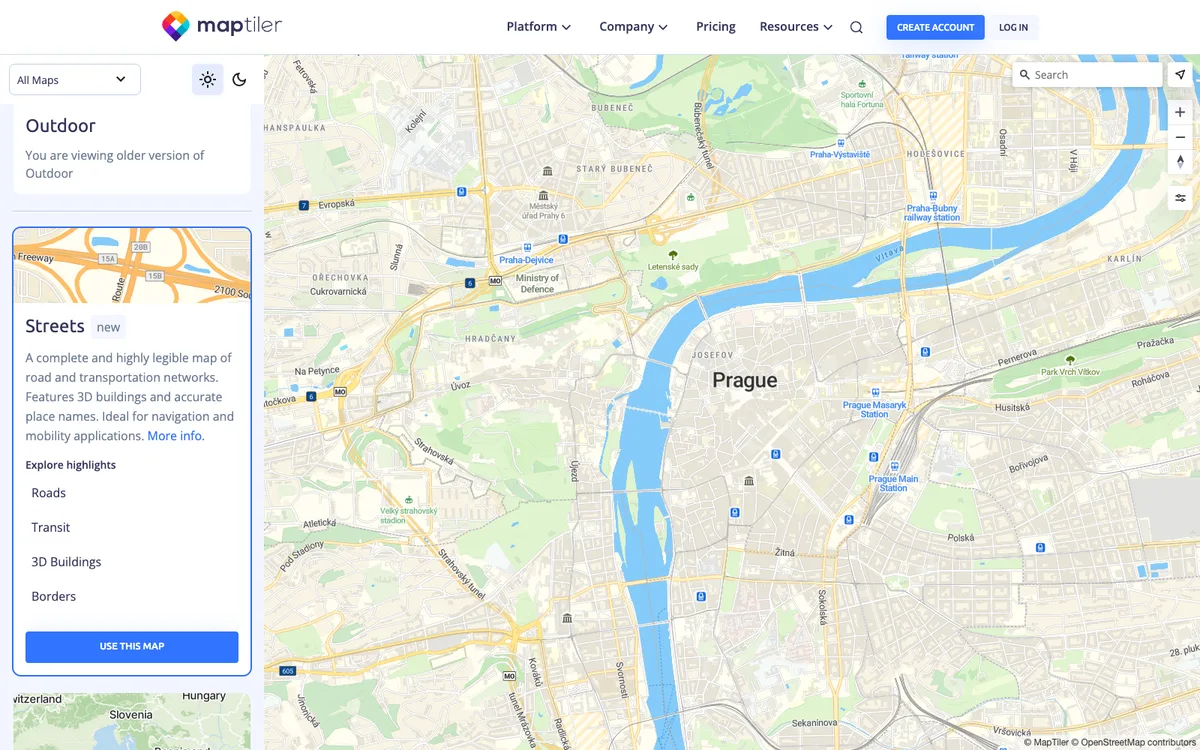Click the Park Vrch Vítkov tree icon
This screenshot has width=1200, height=750.
coord(1070,360)
